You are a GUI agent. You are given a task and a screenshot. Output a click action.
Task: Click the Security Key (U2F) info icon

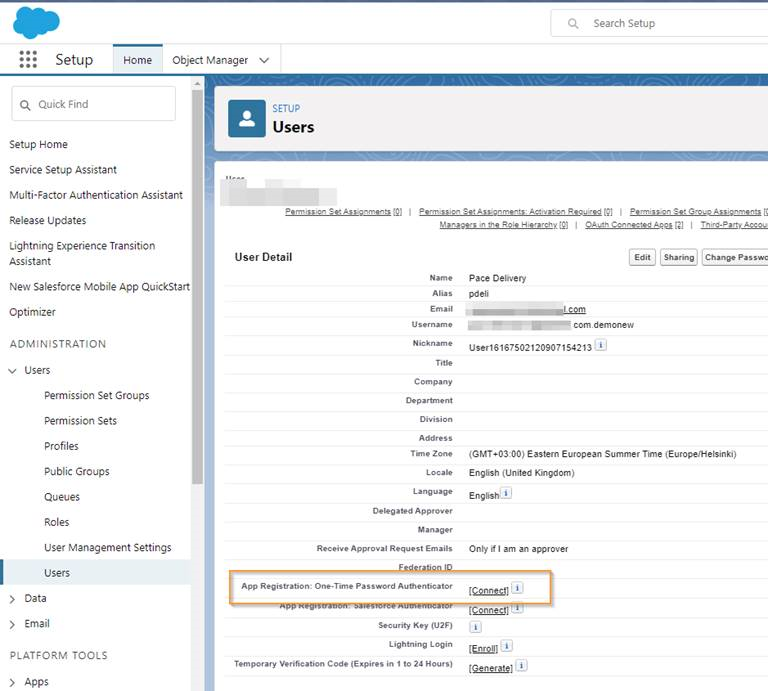point(475,626)
